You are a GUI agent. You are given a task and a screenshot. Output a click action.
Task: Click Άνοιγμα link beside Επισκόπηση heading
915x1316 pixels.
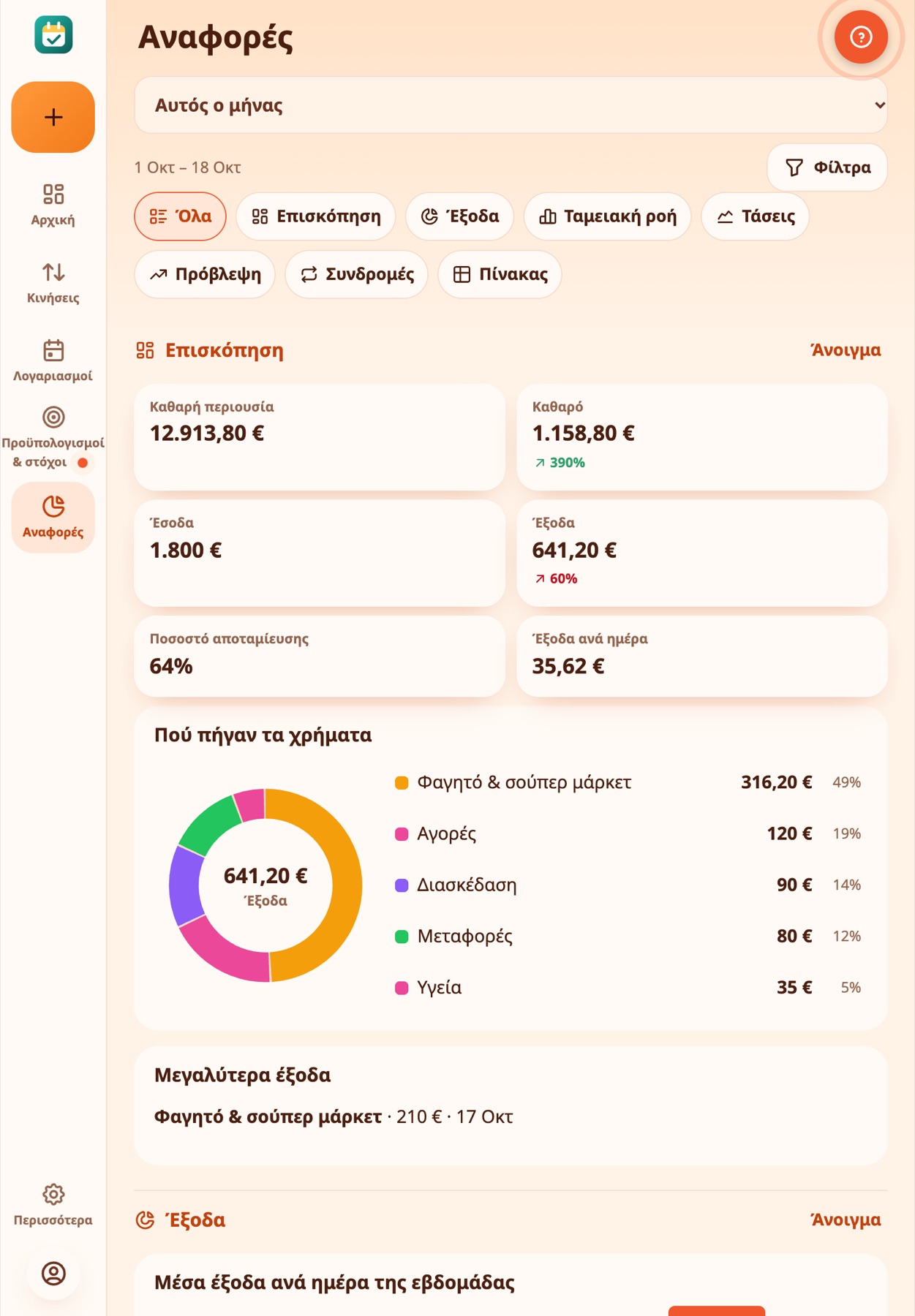pyautogui.click(x=846, y=350)
